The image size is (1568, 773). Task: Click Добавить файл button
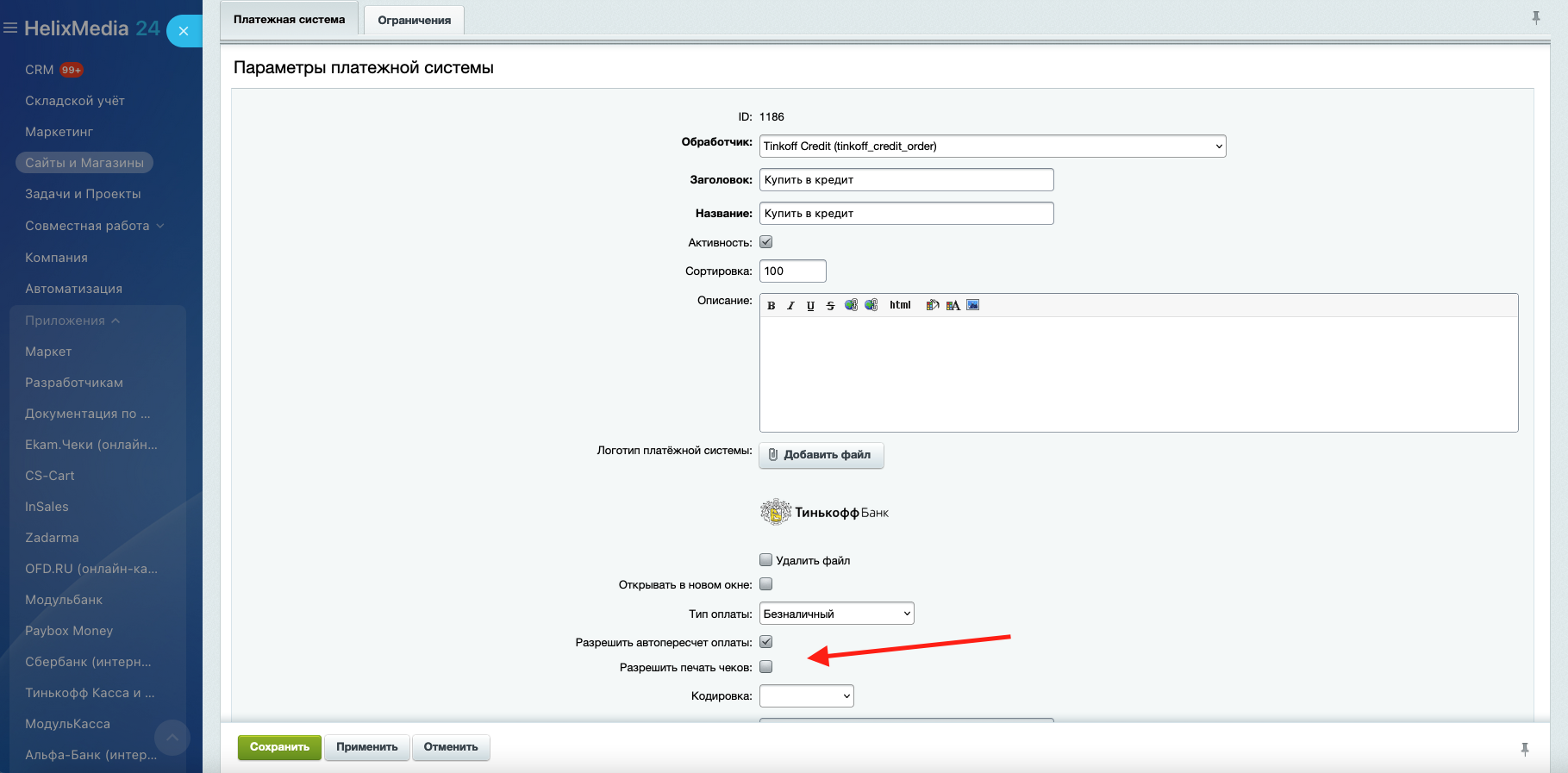point(821,455)
